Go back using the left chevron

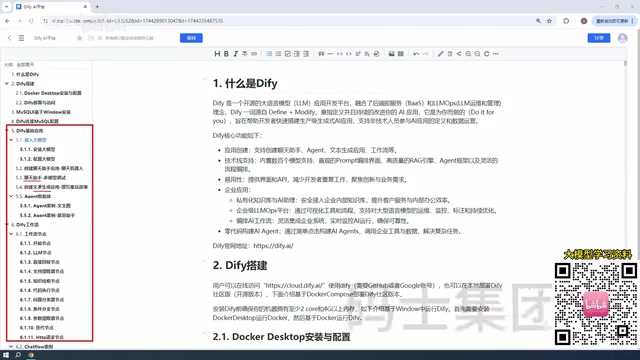pyautogui.click(x=9, y=38)
